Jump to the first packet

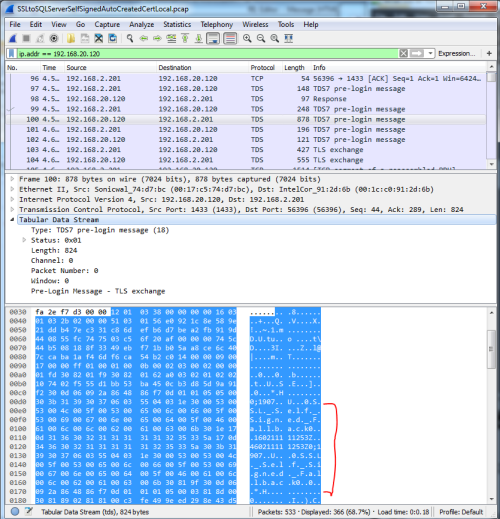click(x=185, y=38)
